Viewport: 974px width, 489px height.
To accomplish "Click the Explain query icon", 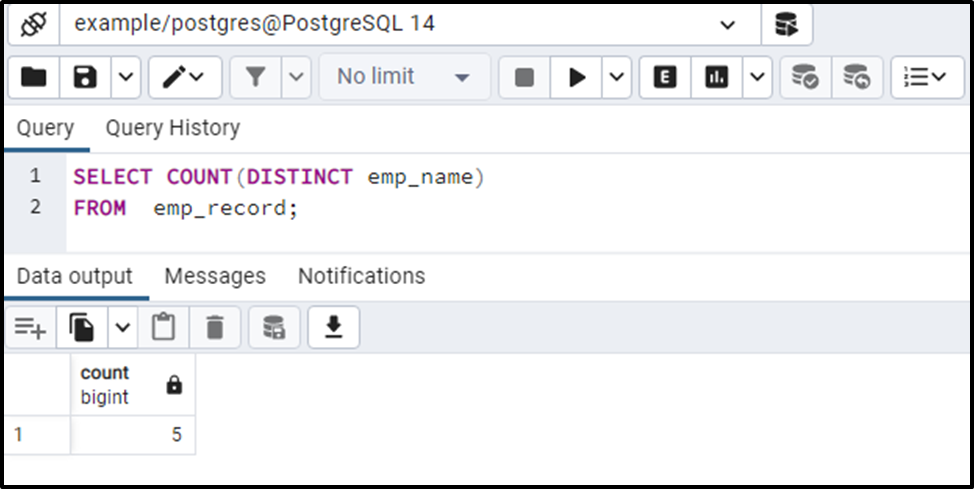I will tap(665, 77).
